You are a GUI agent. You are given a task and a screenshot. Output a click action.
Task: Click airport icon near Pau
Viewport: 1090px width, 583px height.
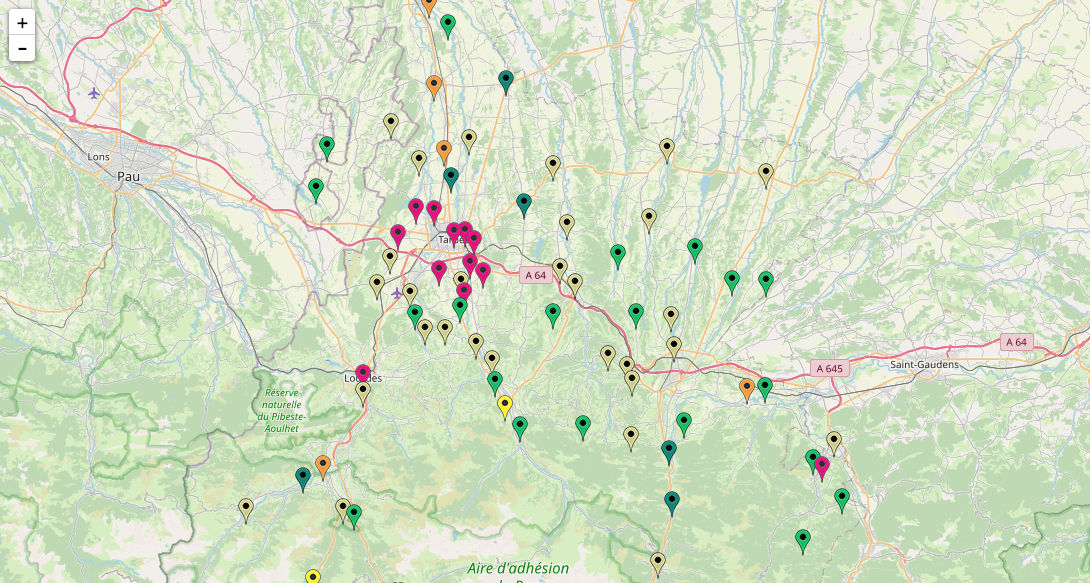[x=95, y=92]
